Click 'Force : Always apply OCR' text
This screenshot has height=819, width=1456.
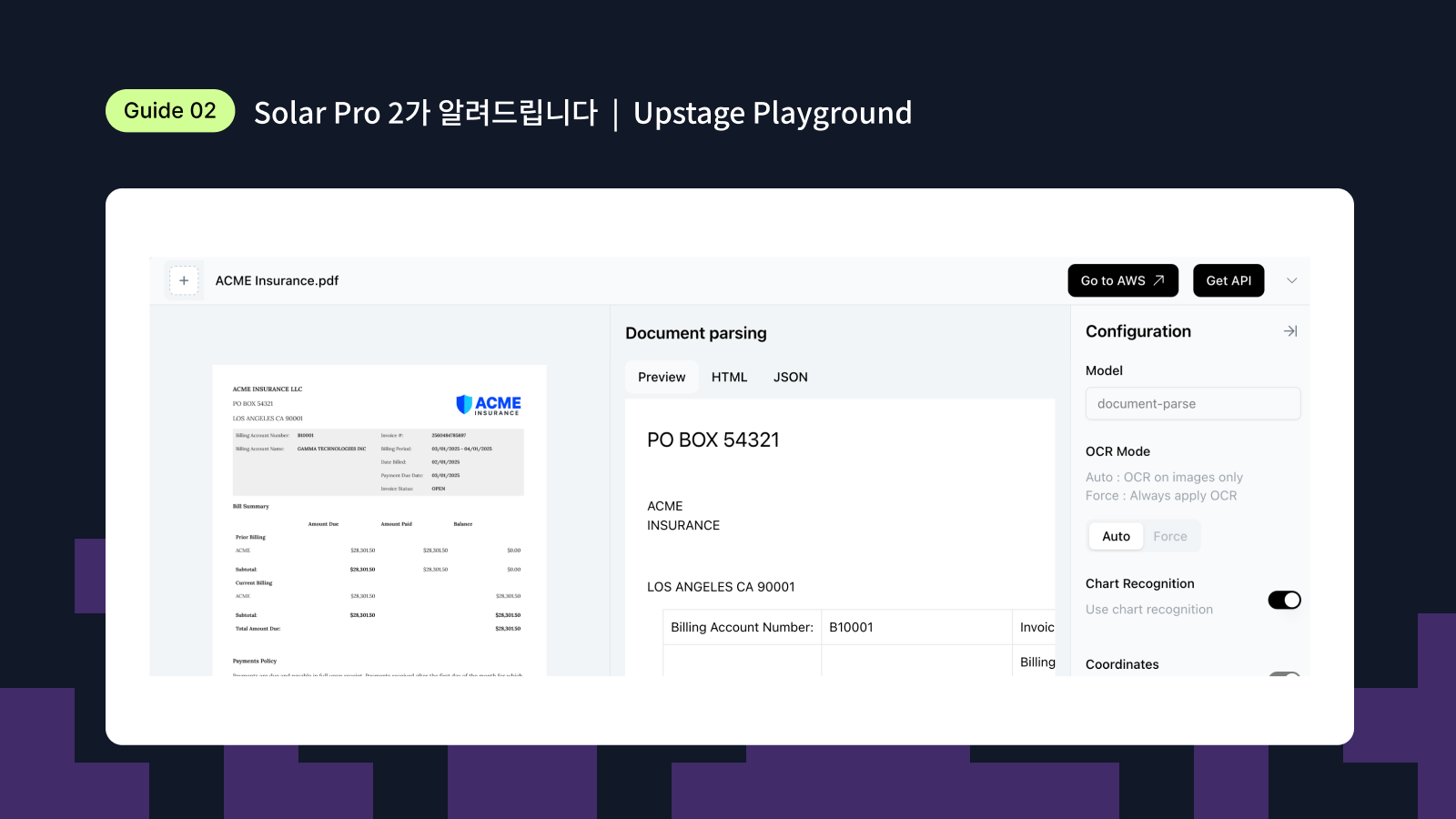pyautogui.click(x=1161, y=496)
